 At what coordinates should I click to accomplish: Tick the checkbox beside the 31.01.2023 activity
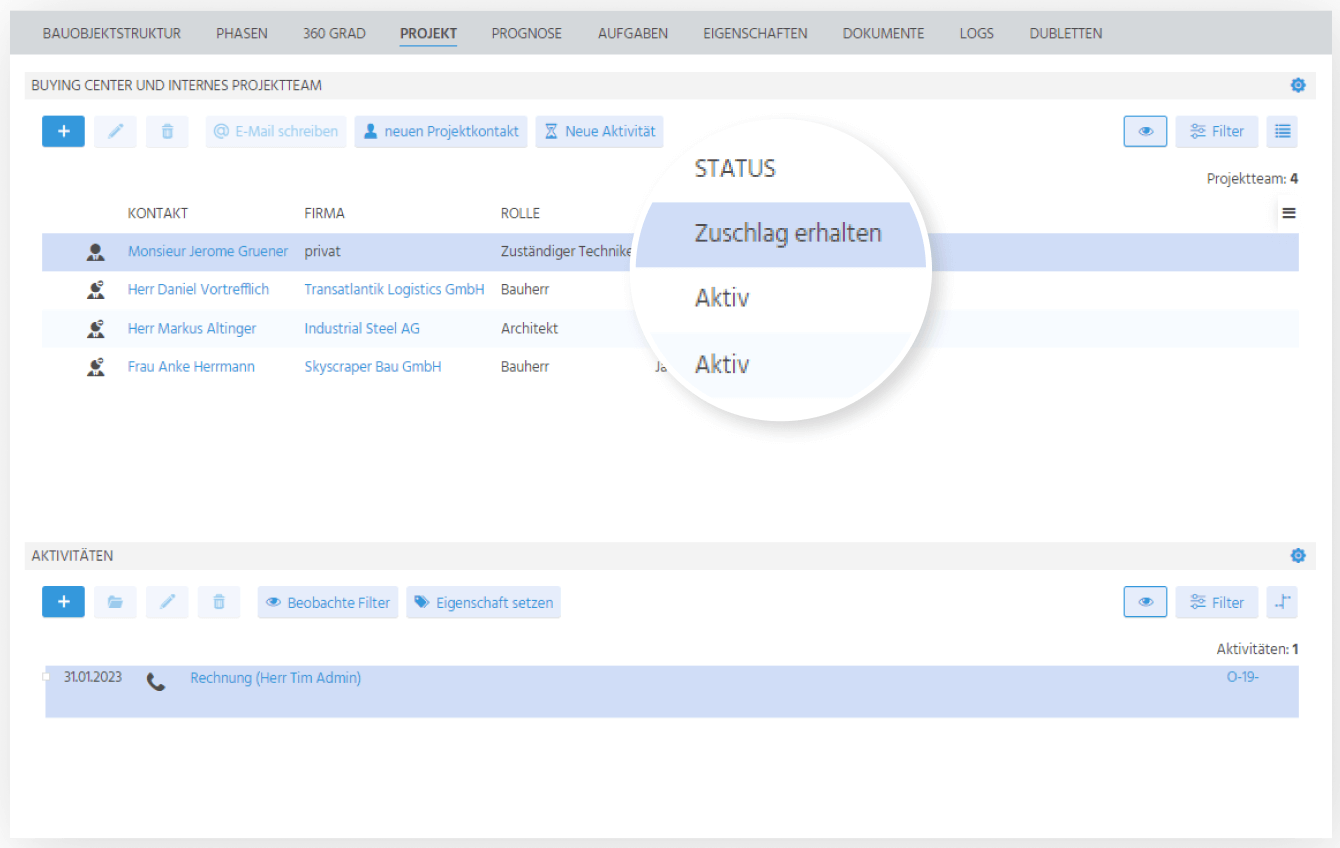46,677
